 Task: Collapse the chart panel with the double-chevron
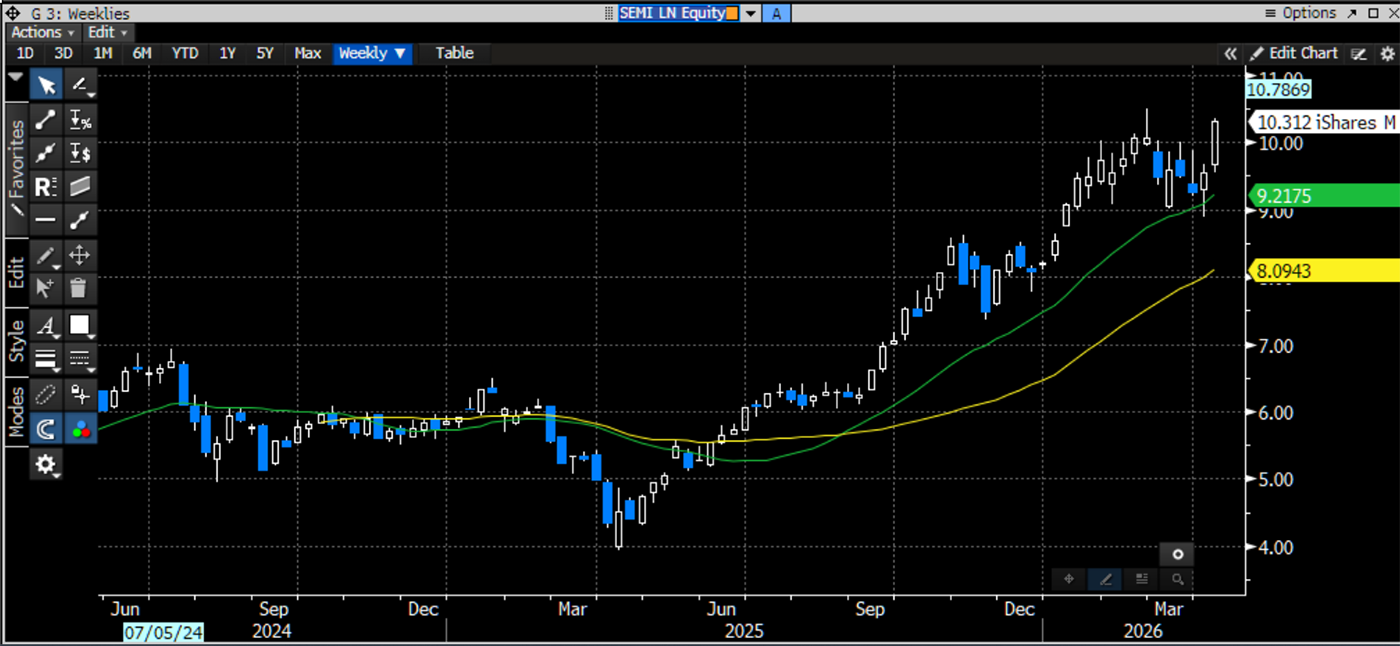(1230, 53)
